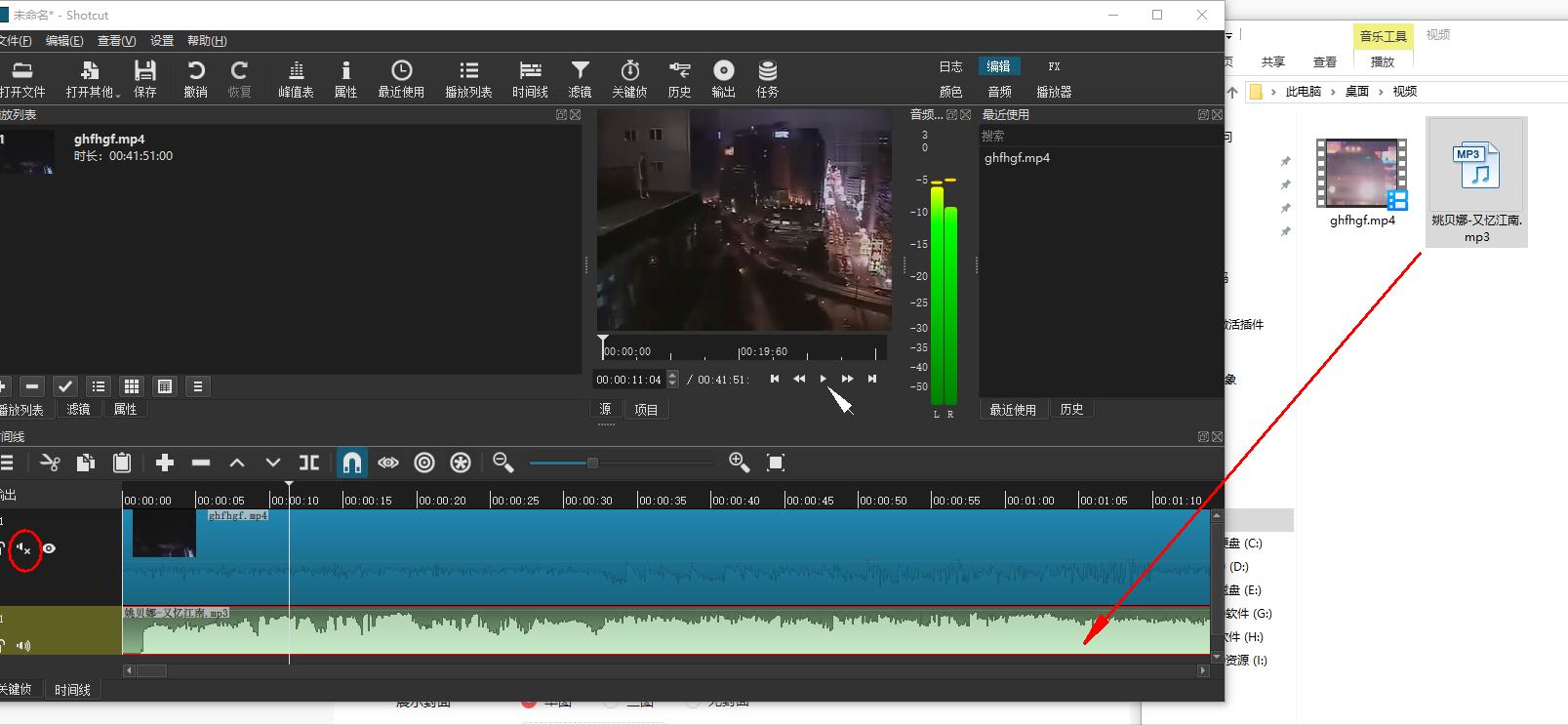1568x725 pixels.
Task: Open the Settings (设置) menu
Action: [162, 41]
